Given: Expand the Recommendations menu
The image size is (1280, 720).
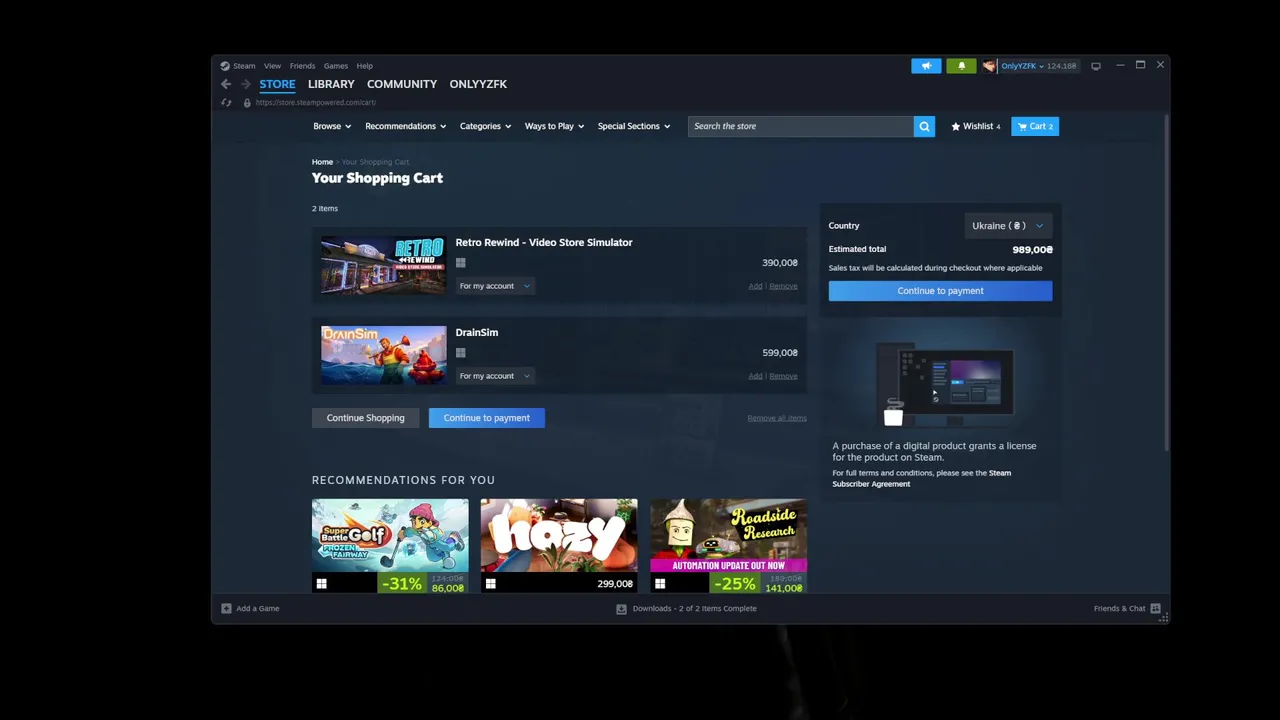Looking at the screenshot, I should coord(405,126).
